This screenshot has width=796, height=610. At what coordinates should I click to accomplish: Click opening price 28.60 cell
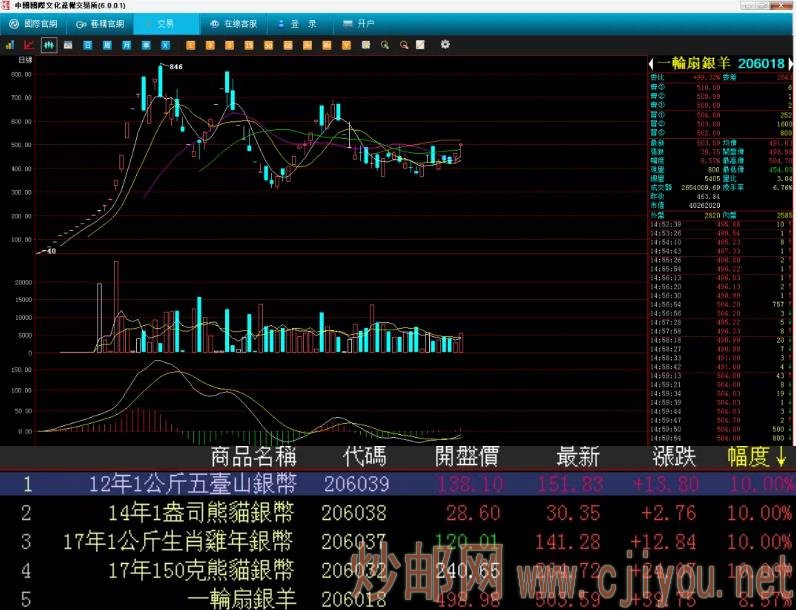(473, 513)
